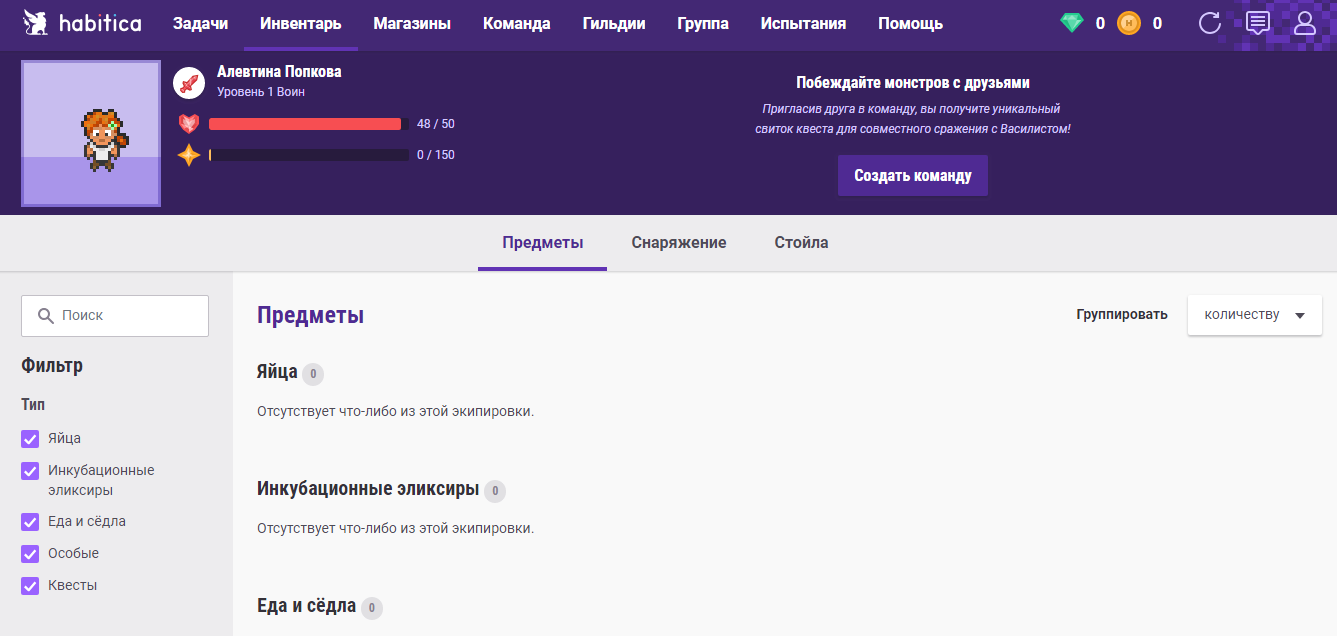Click the Warrior class sword icon

coord(189,83)
